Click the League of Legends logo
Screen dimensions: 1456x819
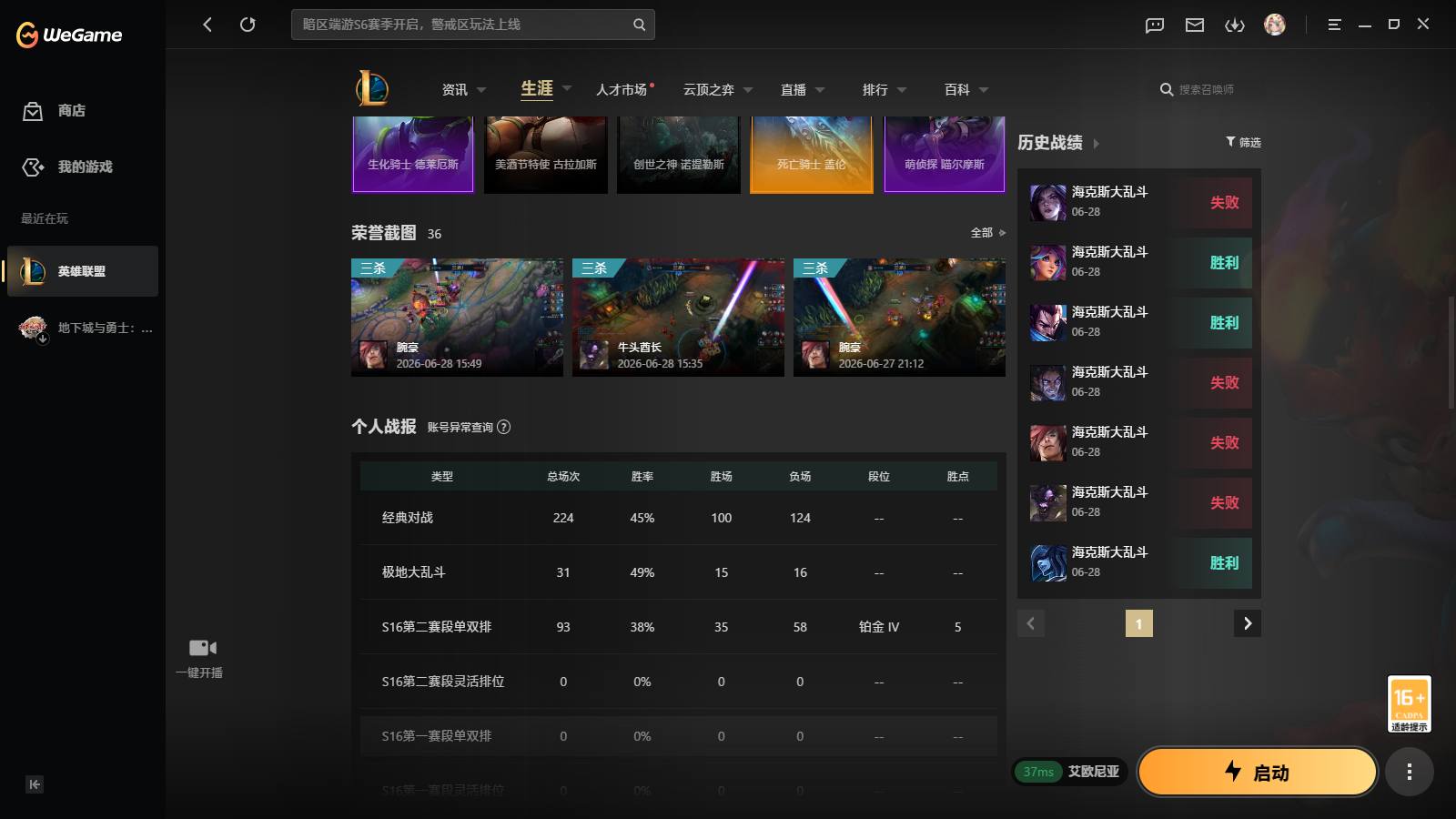pyautogui.click(x=372, y=88)
